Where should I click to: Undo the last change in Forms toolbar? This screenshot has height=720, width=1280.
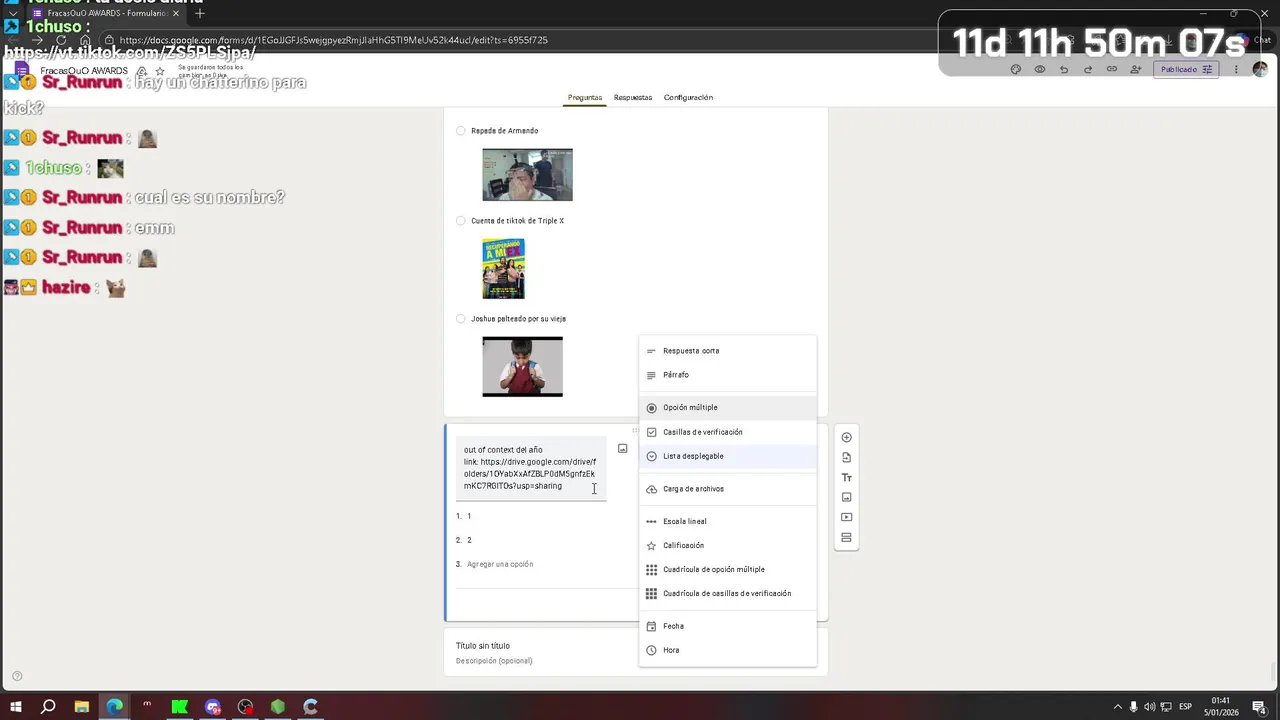coord(1064,70)
